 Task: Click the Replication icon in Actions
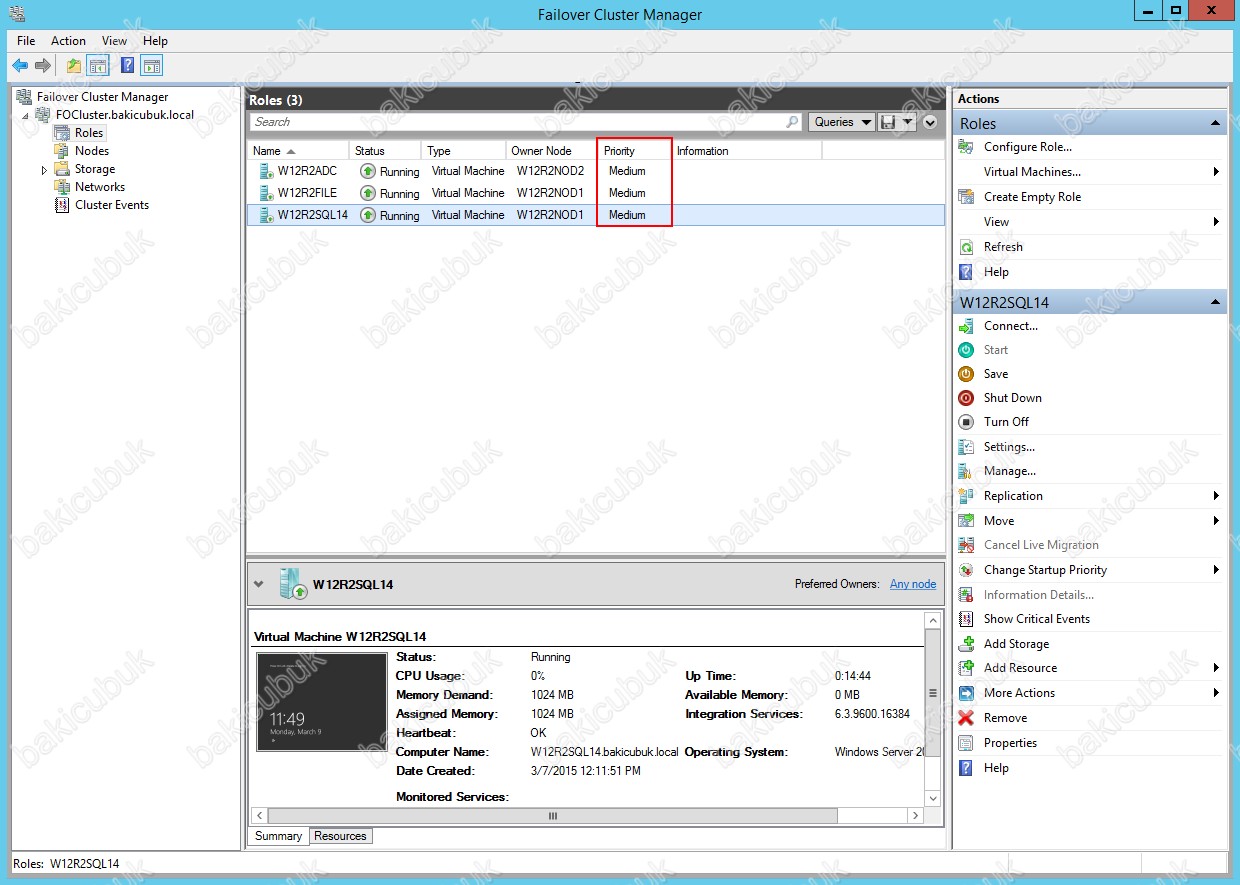966,496
